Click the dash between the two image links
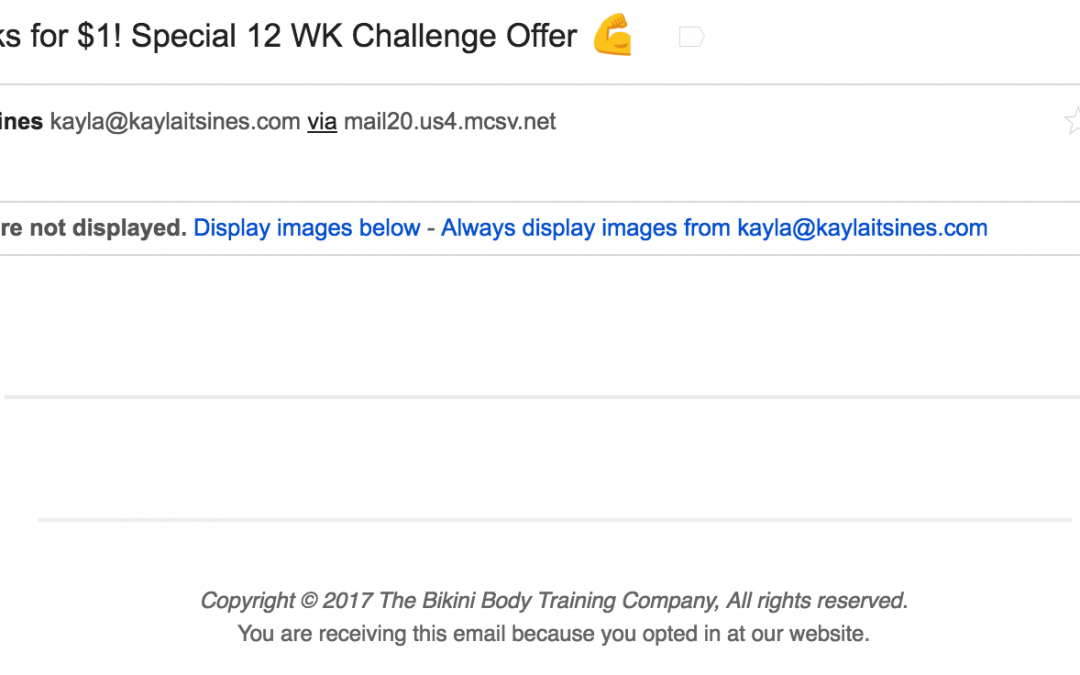Screen dimensions: 1080x675 pos(430,229)
